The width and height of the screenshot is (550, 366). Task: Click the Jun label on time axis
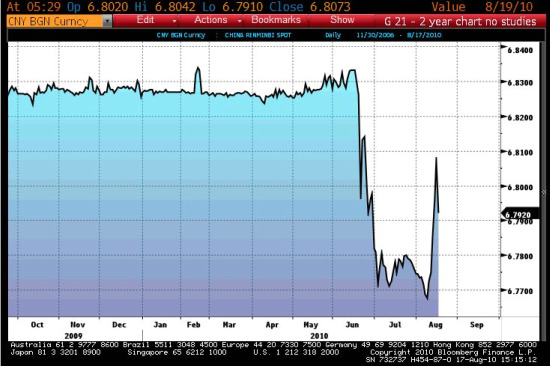coord(352,325)
